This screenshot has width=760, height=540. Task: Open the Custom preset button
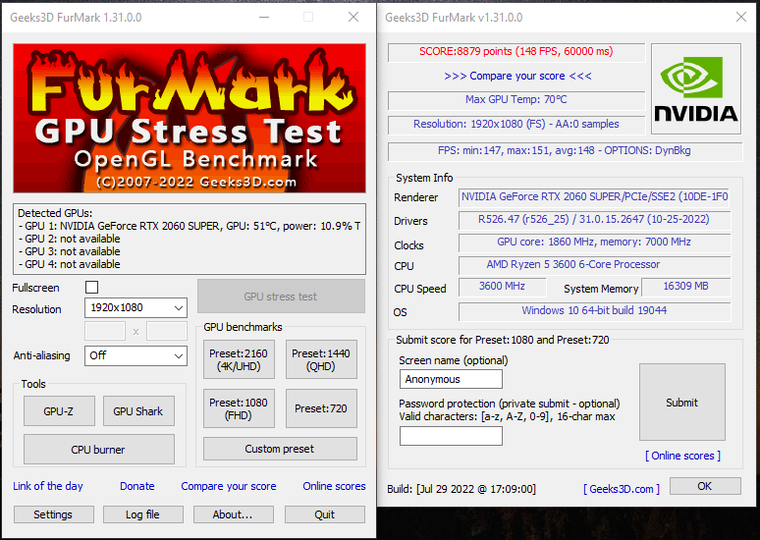click(280, 449)
